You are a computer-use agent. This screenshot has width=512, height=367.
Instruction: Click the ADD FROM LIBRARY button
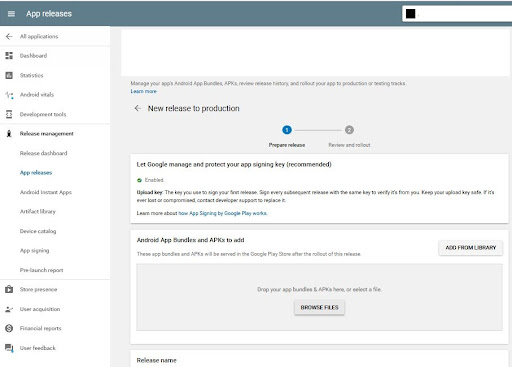point(471,248)
